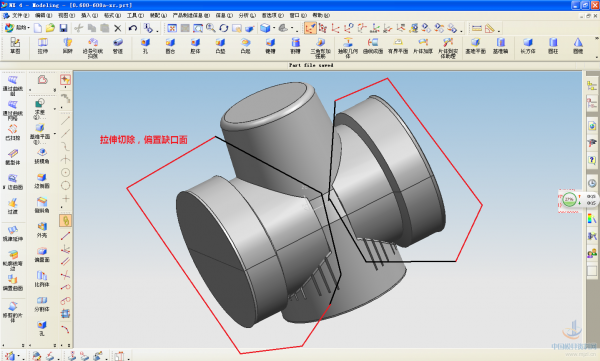Open the Extract Geometry tool

click(348, 47)
